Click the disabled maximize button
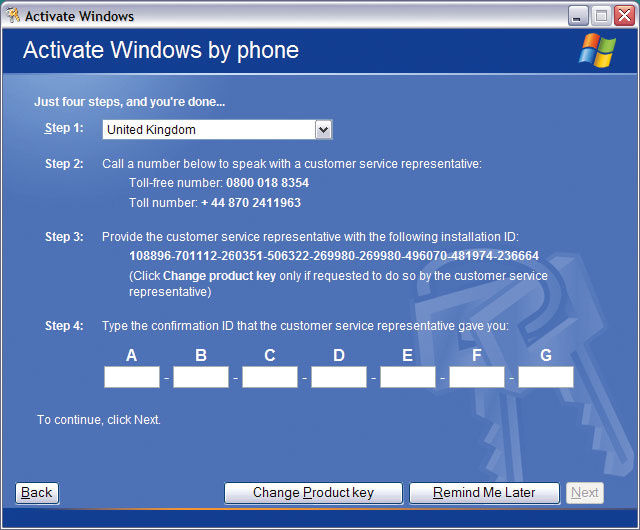 [601, 16]
